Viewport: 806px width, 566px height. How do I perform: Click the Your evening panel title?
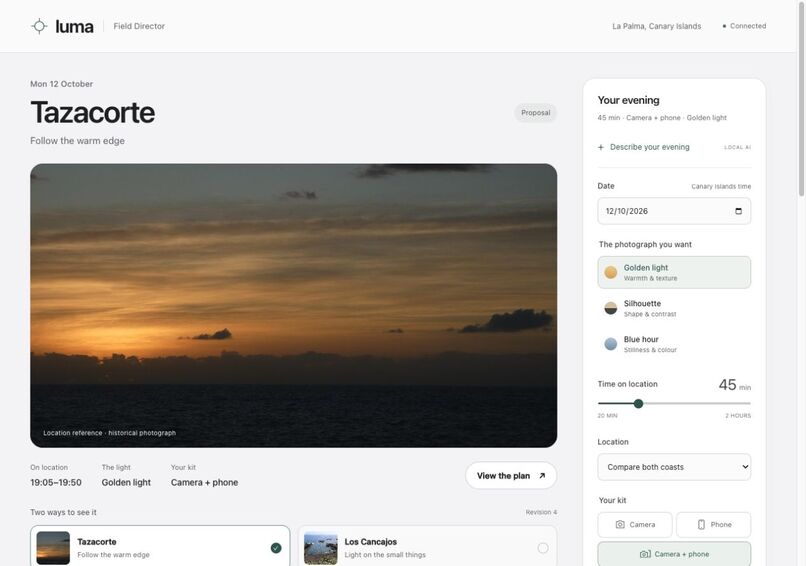coord(628,100)
